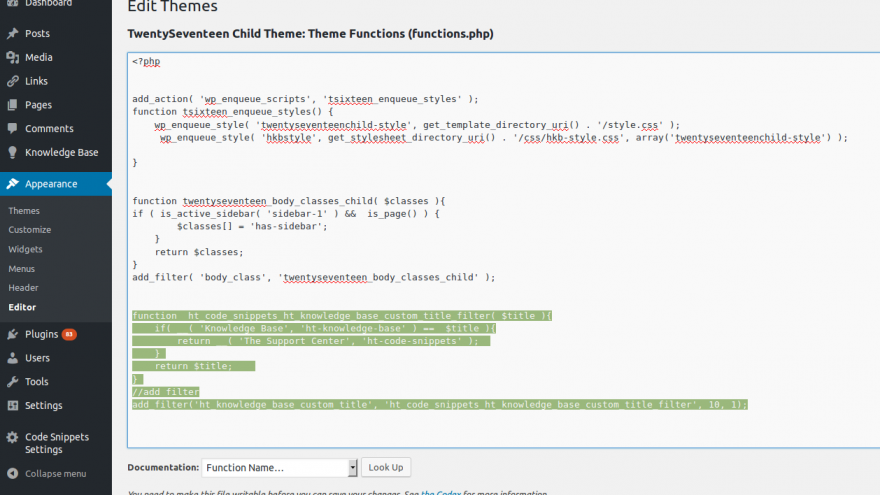Click the Tools wrench icon
The image size is (880, 495).
(x=12, y=382)
